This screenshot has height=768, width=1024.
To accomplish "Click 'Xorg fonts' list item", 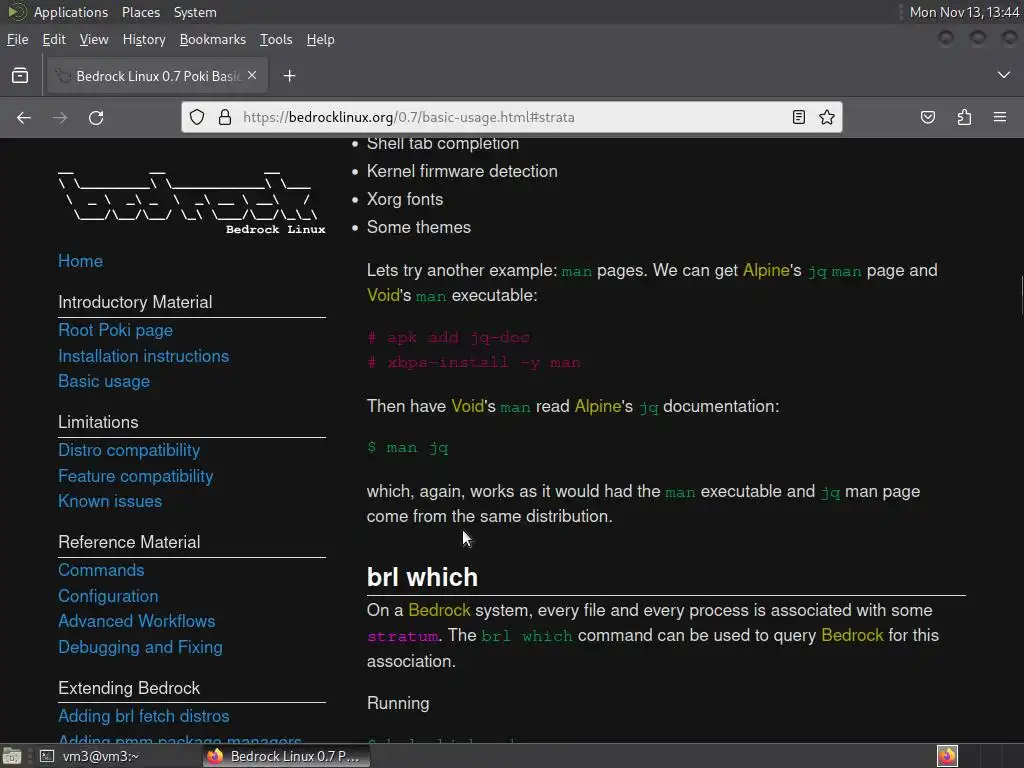I will pyautogui.click(x=405, y=199).
